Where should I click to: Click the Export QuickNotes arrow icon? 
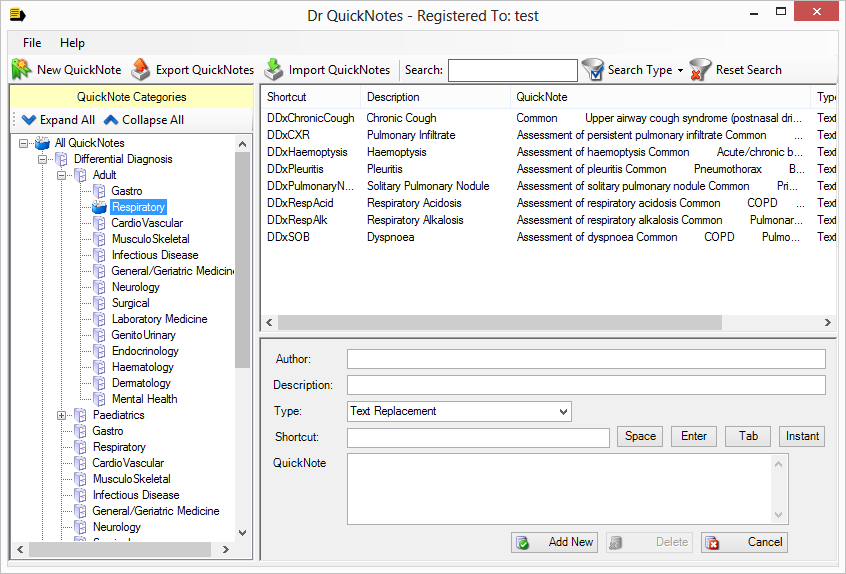pyautogui.click(x=140, y=70)
